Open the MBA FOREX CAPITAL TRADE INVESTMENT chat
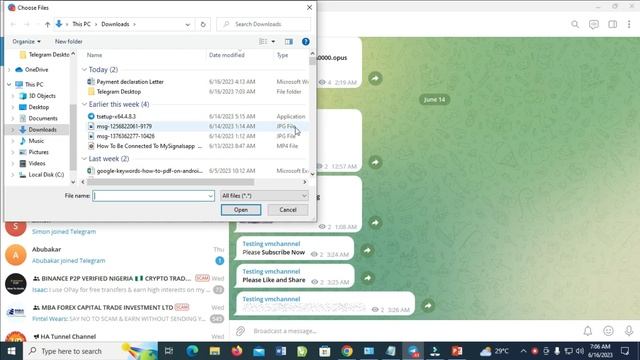 114,313
